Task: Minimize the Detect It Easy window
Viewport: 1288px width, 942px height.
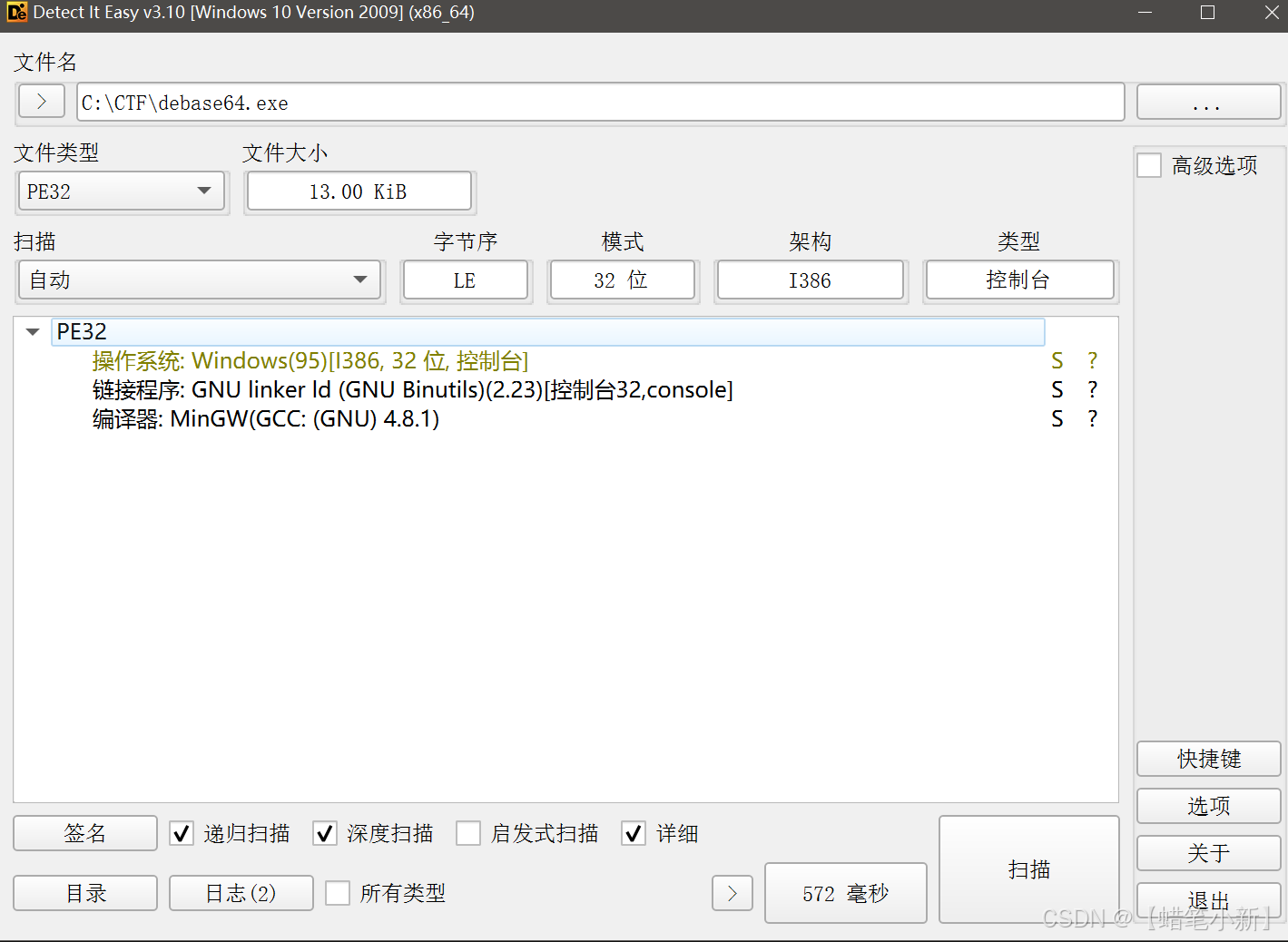Action: point(1145,13)
